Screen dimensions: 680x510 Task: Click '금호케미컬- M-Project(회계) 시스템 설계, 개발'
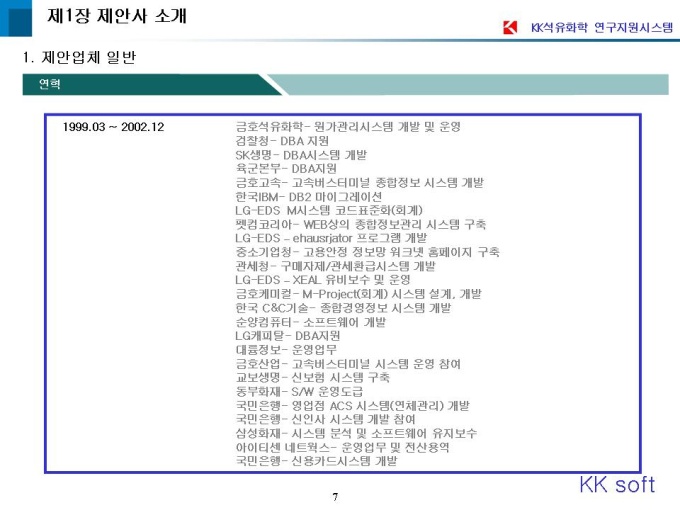[x=358, y=294]
